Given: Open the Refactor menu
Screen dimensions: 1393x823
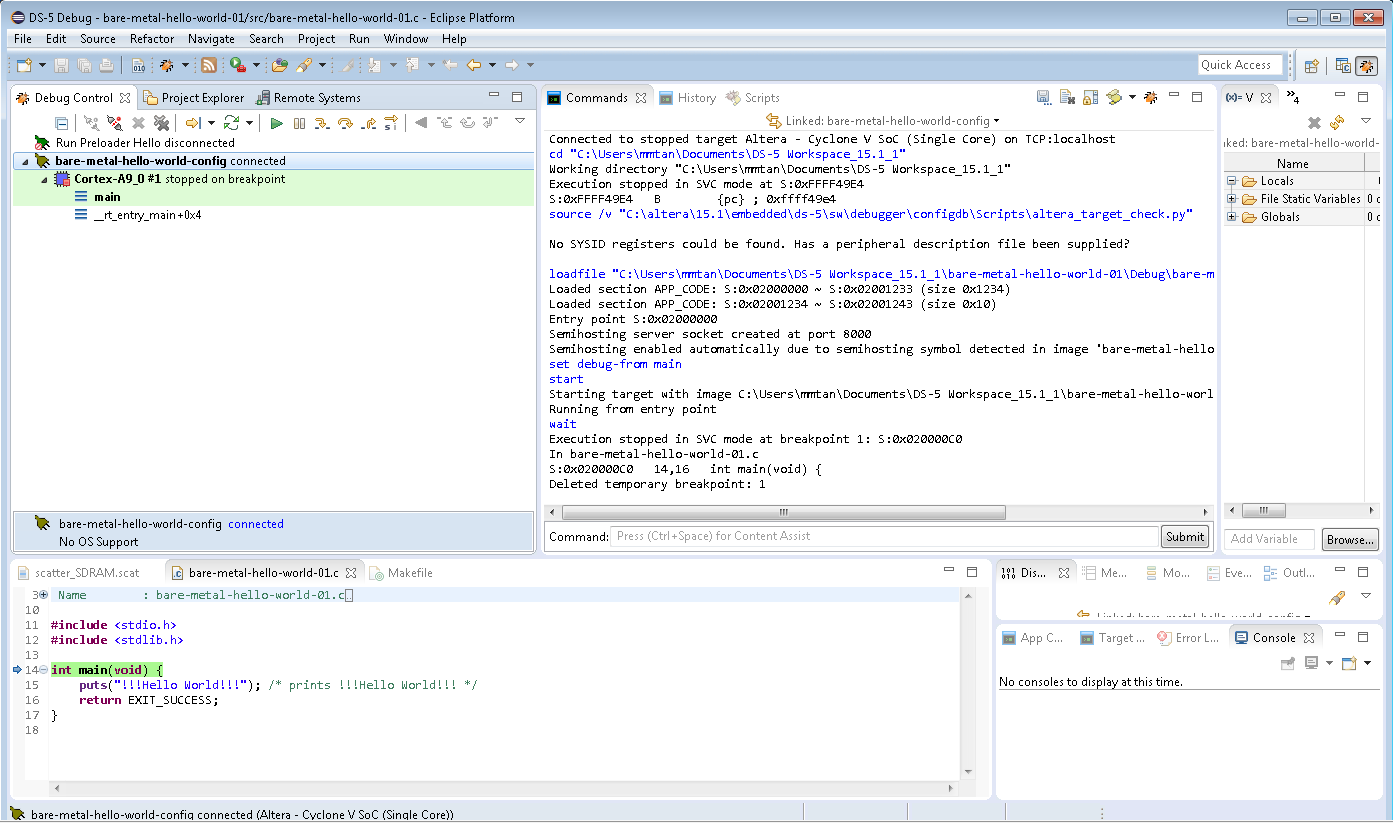Looking at the screenshot, I should [152, 39].
